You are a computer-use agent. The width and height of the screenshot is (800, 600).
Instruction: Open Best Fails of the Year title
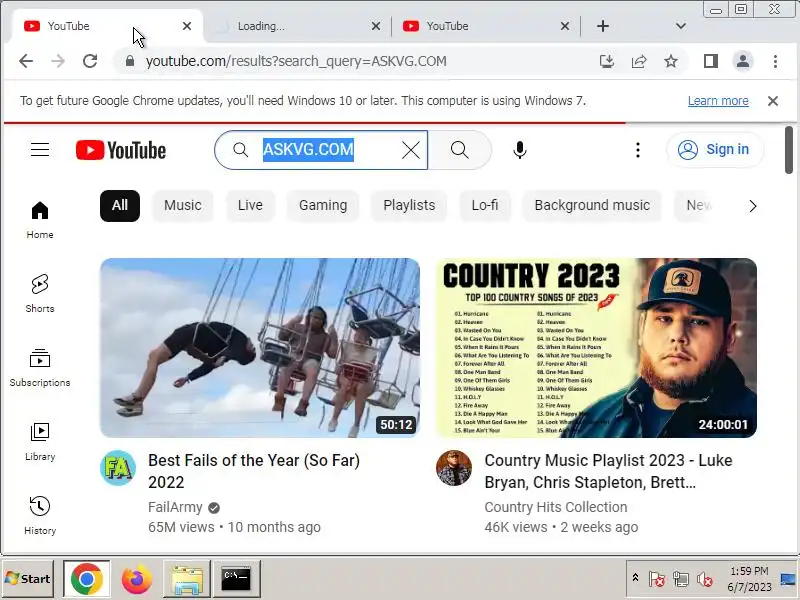(254, 471)
